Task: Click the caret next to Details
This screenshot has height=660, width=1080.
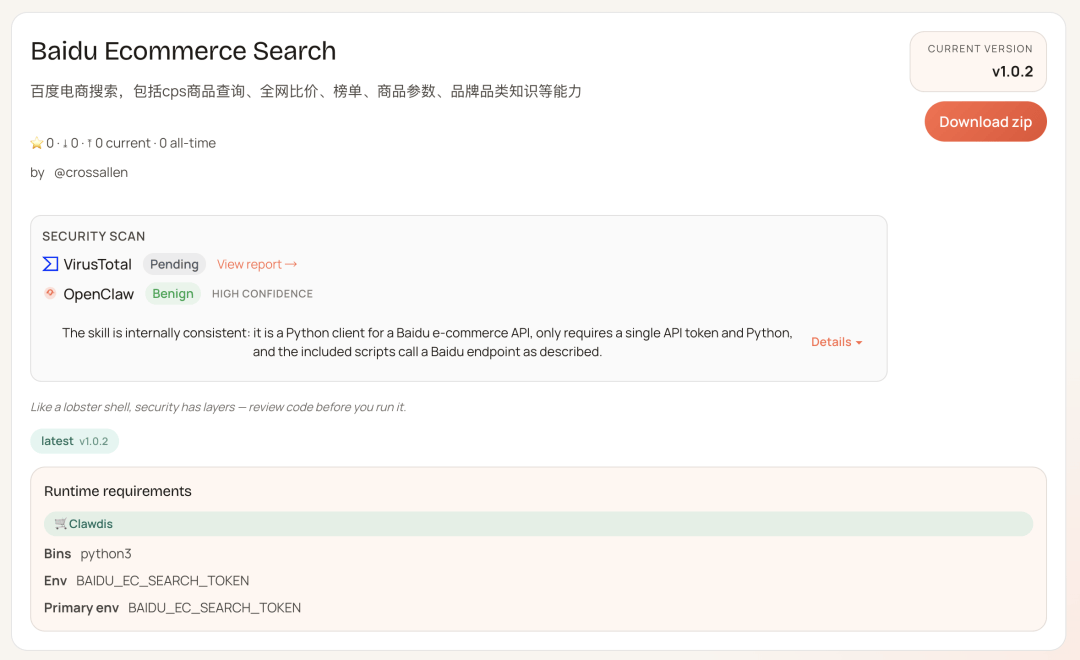Action: pyautogui.click(x=858, y=343)
